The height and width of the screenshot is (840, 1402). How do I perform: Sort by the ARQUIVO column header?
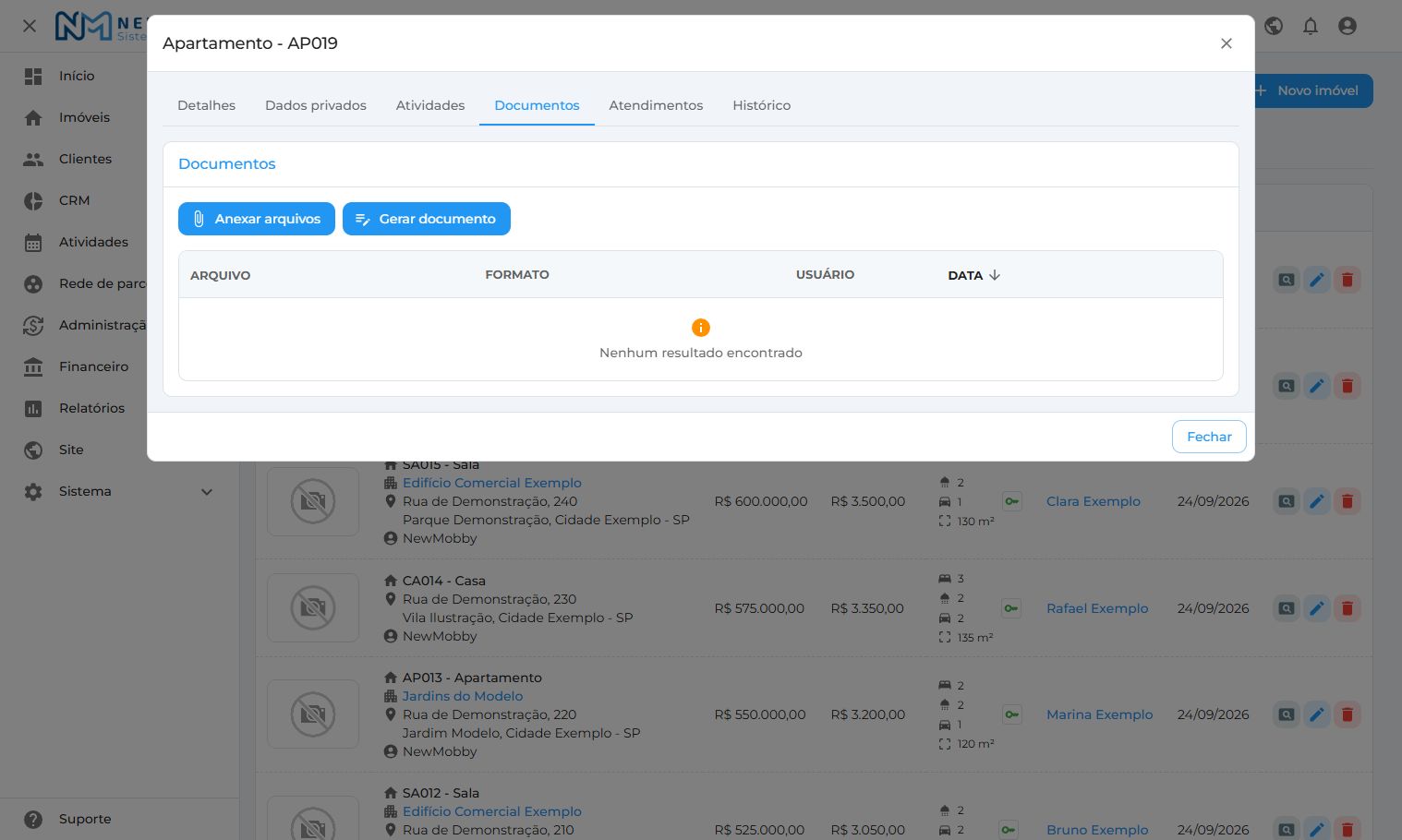click(221, 275)
